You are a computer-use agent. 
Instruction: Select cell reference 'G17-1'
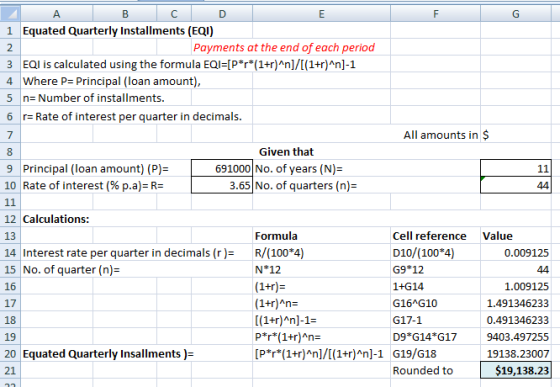click(407, 320)
